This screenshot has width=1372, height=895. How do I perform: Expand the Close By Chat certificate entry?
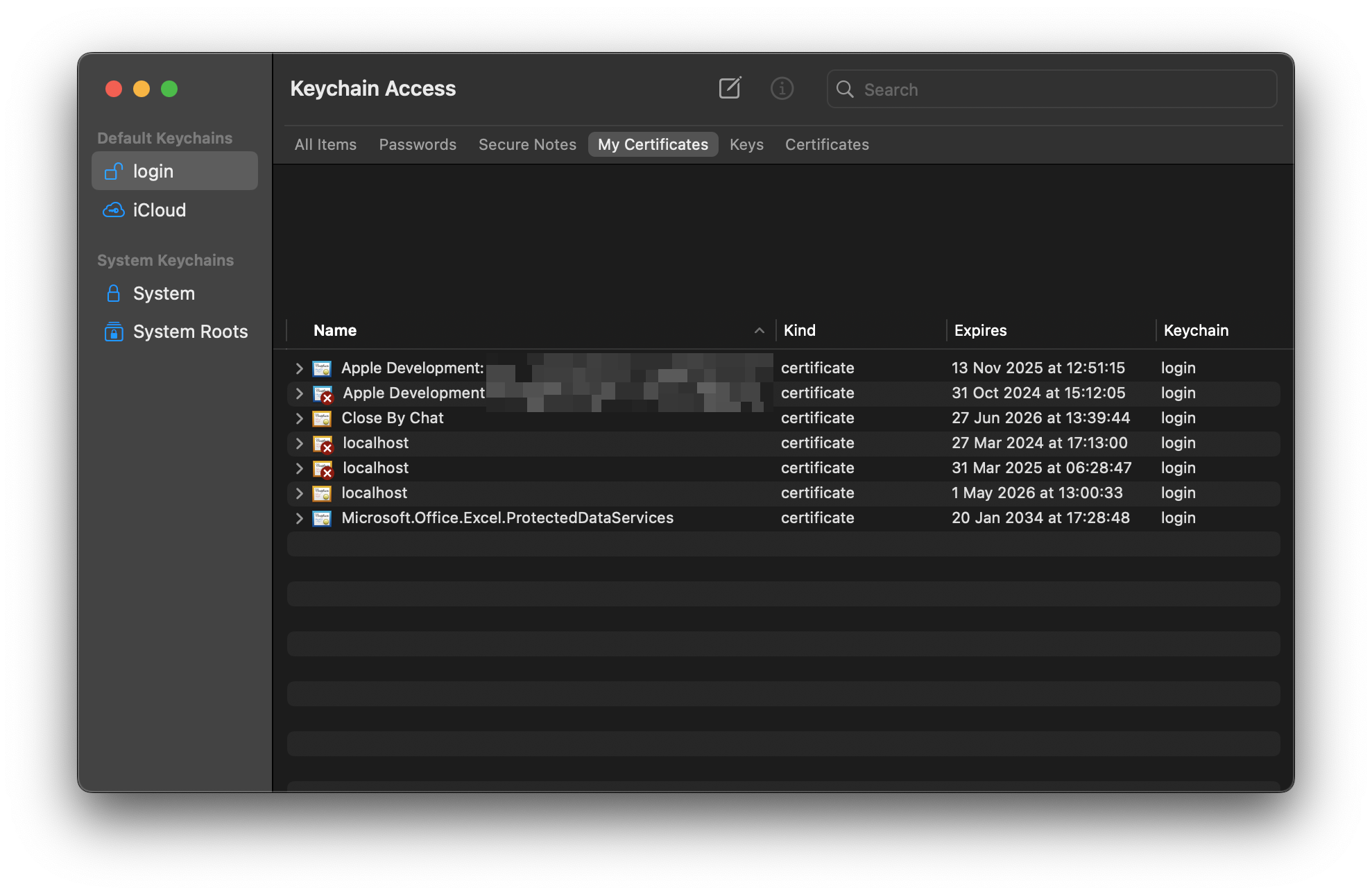(x=299, y=418)
